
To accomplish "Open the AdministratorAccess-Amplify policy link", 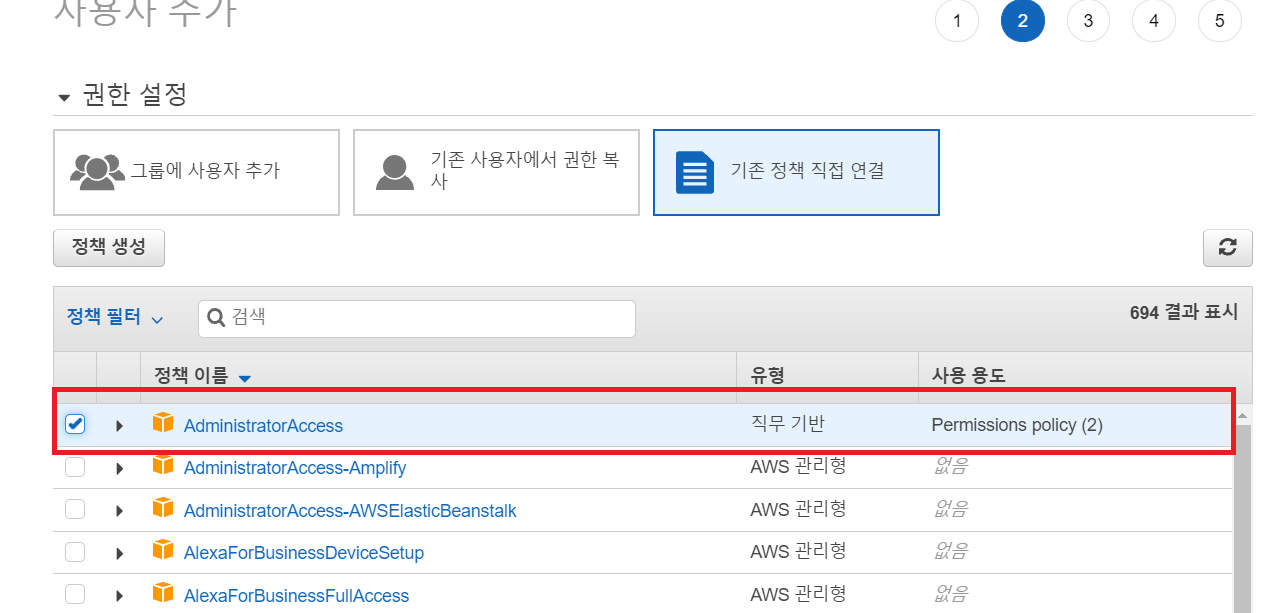I will point(295,468).
